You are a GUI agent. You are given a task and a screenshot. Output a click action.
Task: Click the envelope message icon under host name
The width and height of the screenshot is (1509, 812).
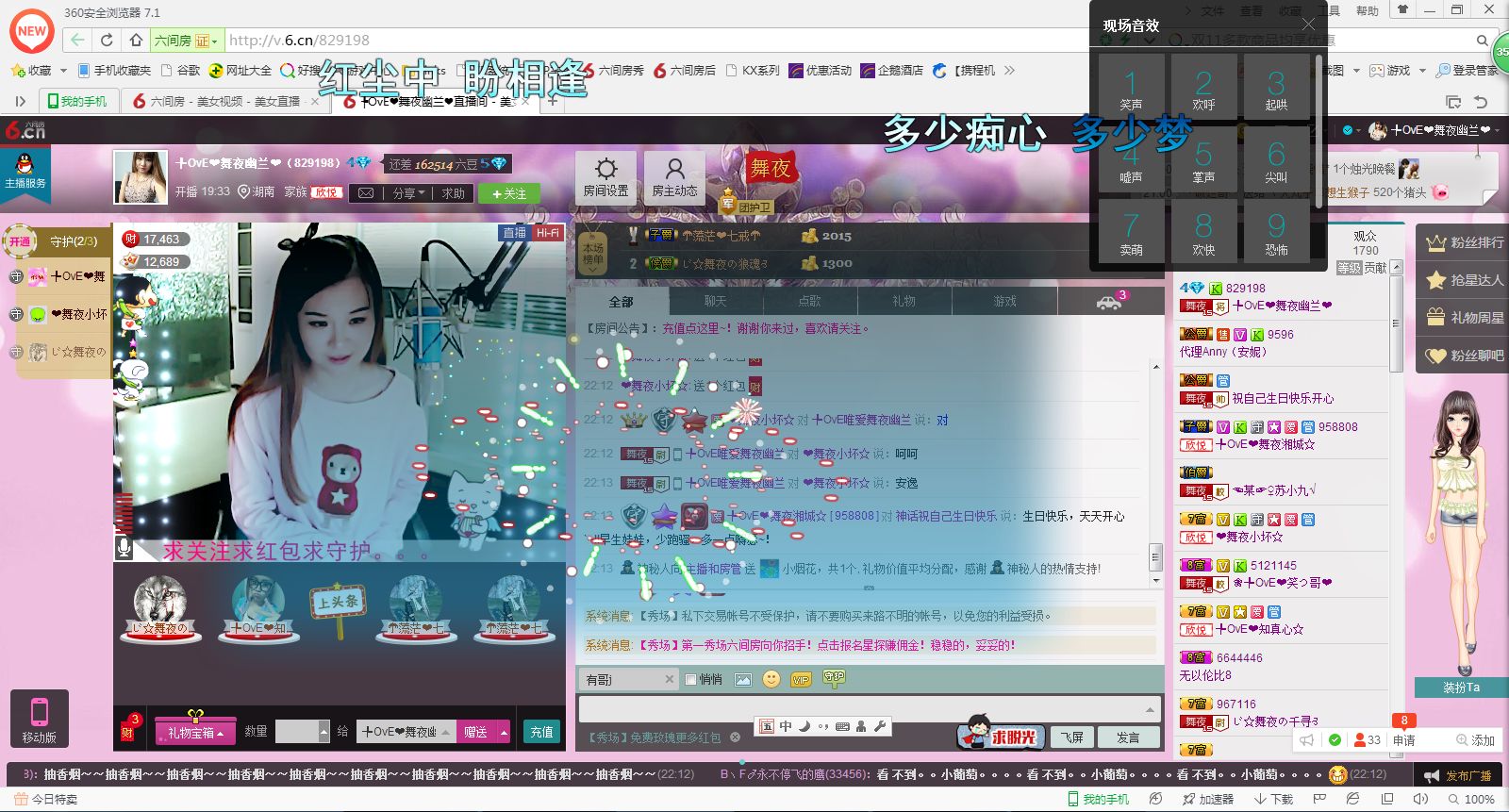click(x=366, y=193)
